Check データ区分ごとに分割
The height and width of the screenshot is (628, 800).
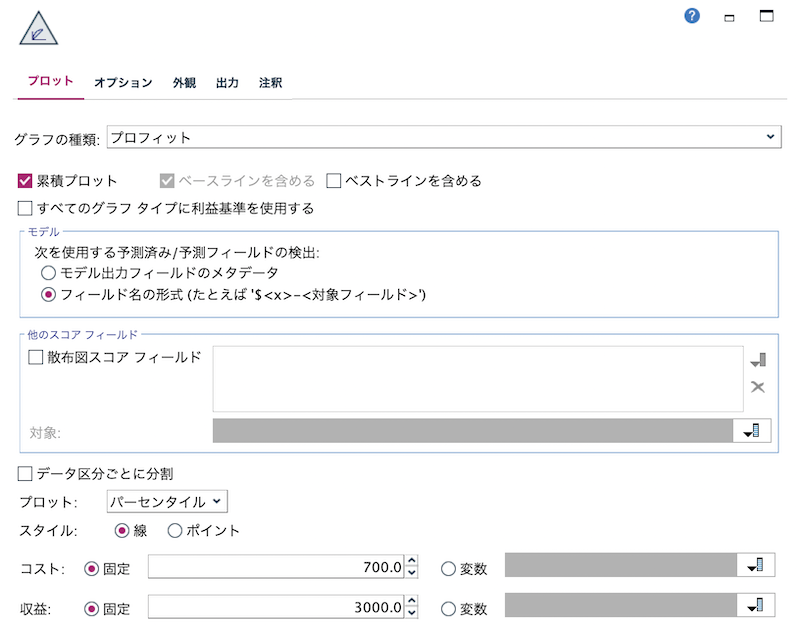21,476
